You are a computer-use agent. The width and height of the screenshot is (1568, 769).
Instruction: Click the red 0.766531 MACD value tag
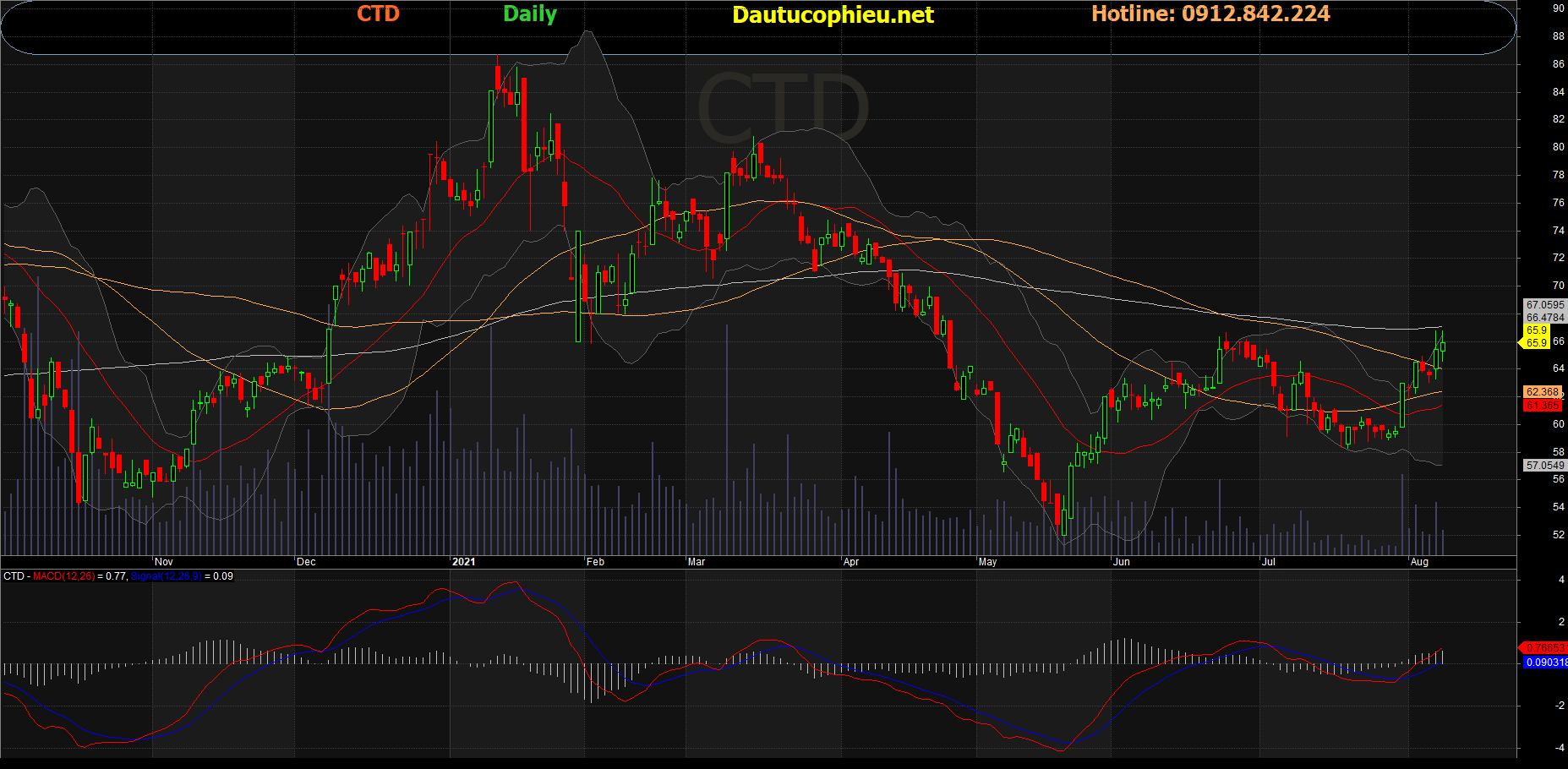1543,648
